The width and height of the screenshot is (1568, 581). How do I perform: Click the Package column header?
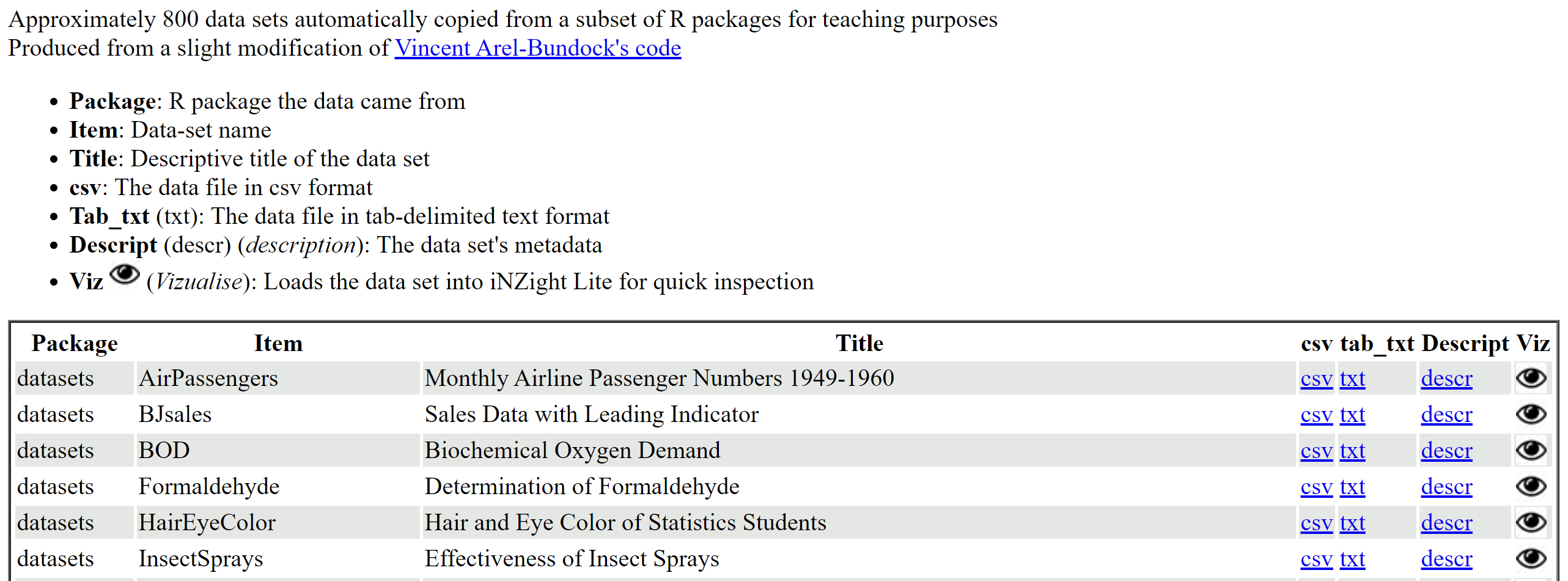pos(75,343)
